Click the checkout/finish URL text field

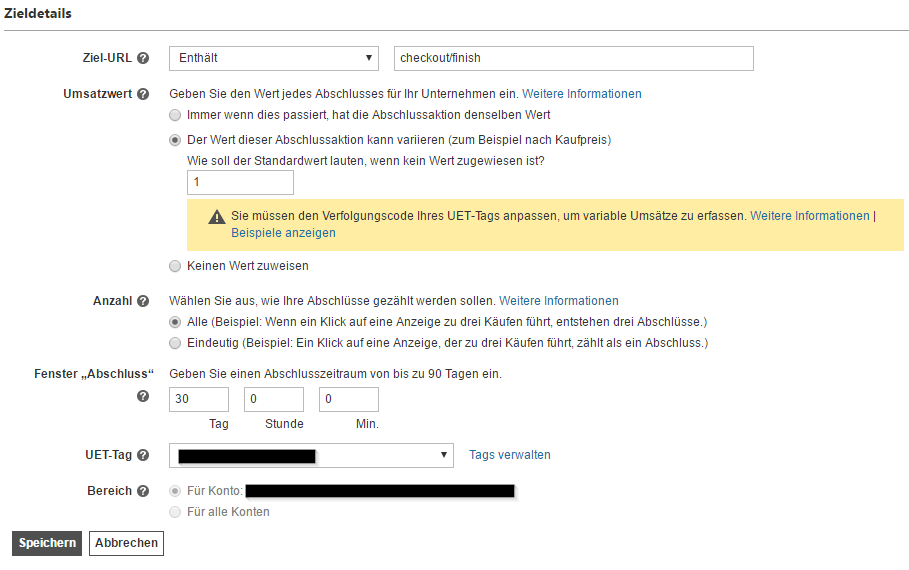(x=573, y=58)
